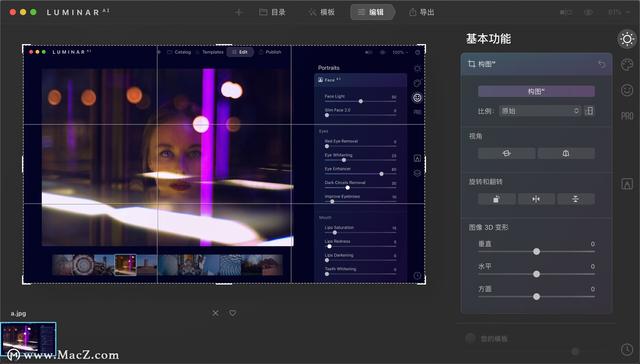Click the 垂直 vertical slider handle
Viewport: 640px width, 364px height.
[536, 252]
